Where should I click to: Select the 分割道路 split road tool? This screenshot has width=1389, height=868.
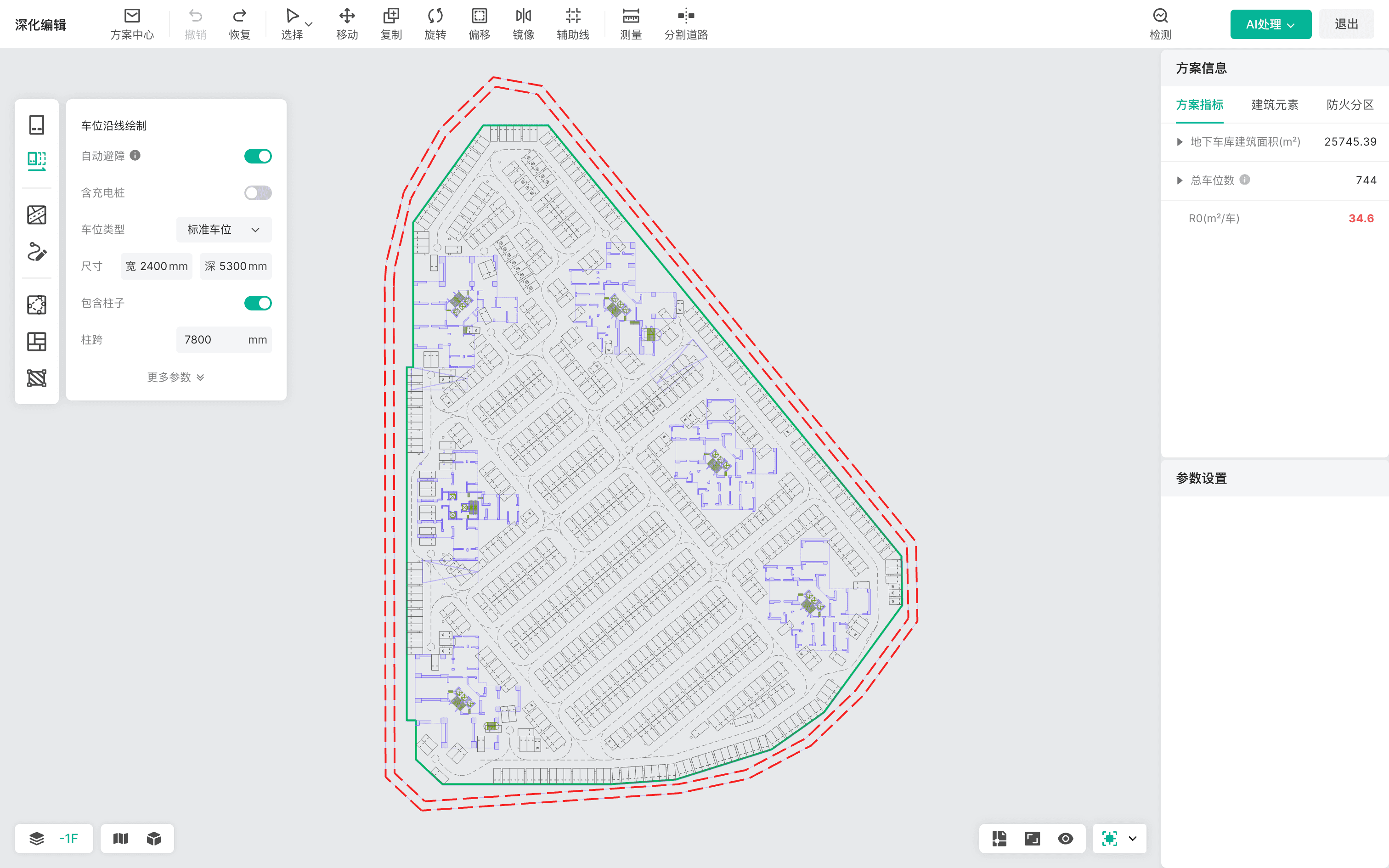[x=685, y=23]
